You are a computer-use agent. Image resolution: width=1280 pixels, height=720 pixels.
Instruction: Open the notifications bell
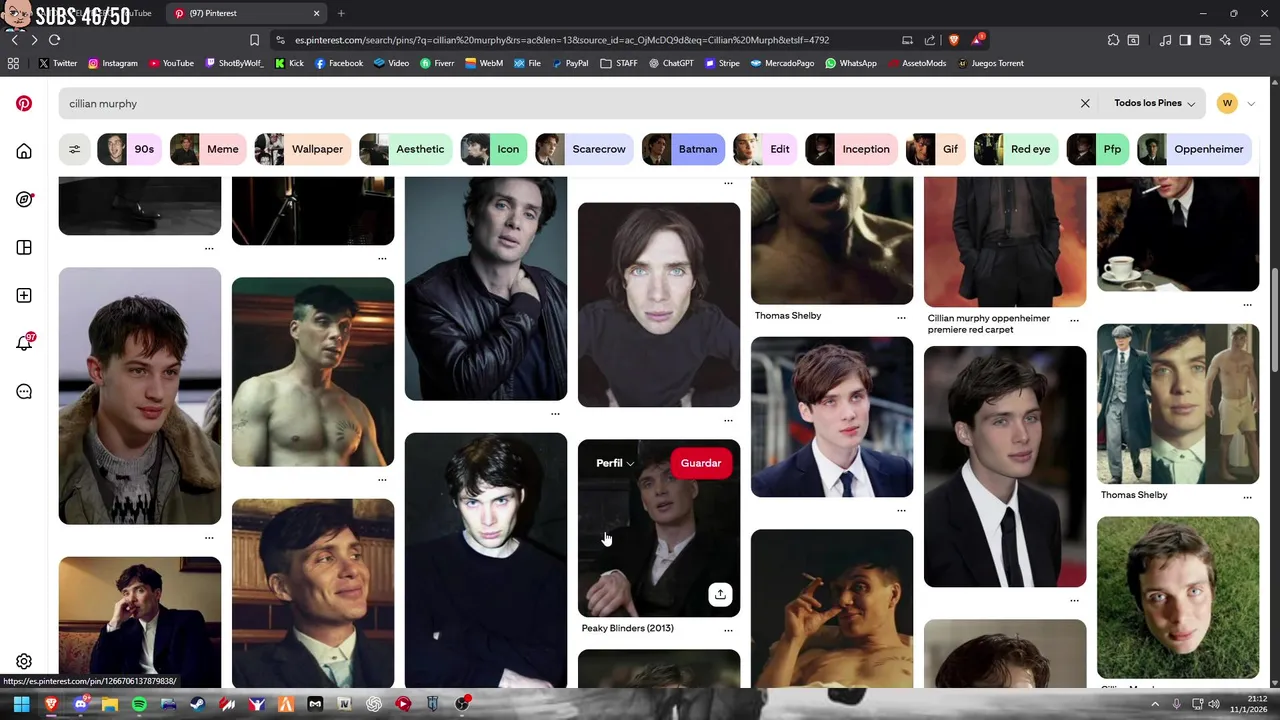click(24, 343)
